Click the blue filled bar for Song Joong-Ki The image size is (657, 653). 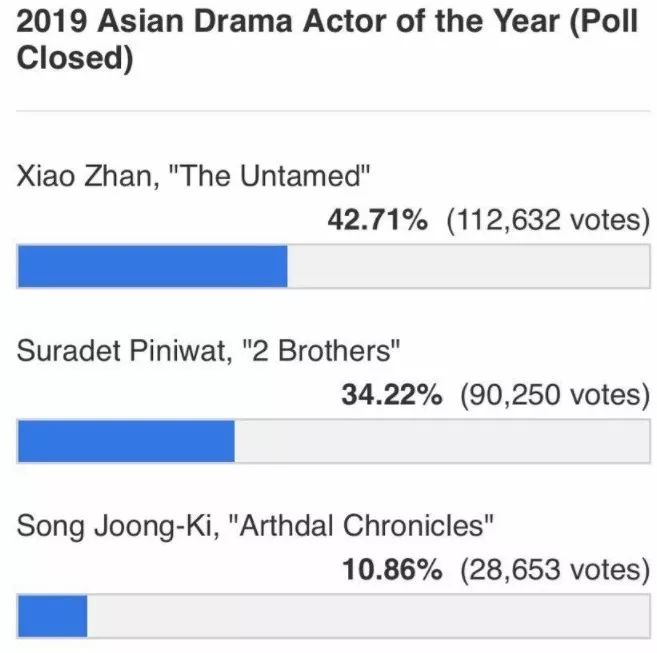click(x=52, y=617)
